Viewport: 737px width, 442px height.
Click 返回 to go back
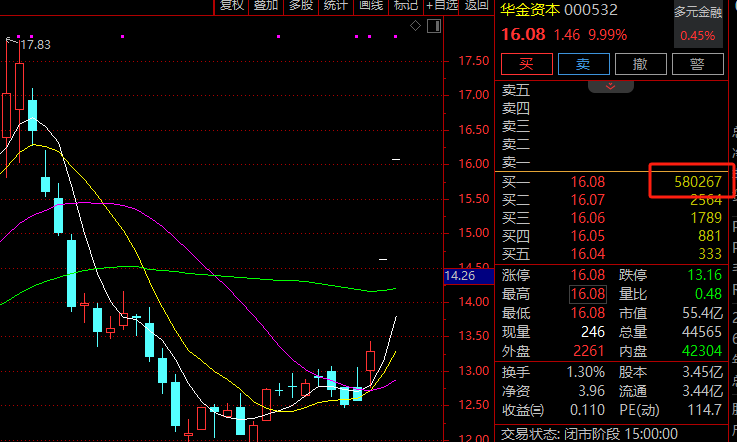point(476,6)
